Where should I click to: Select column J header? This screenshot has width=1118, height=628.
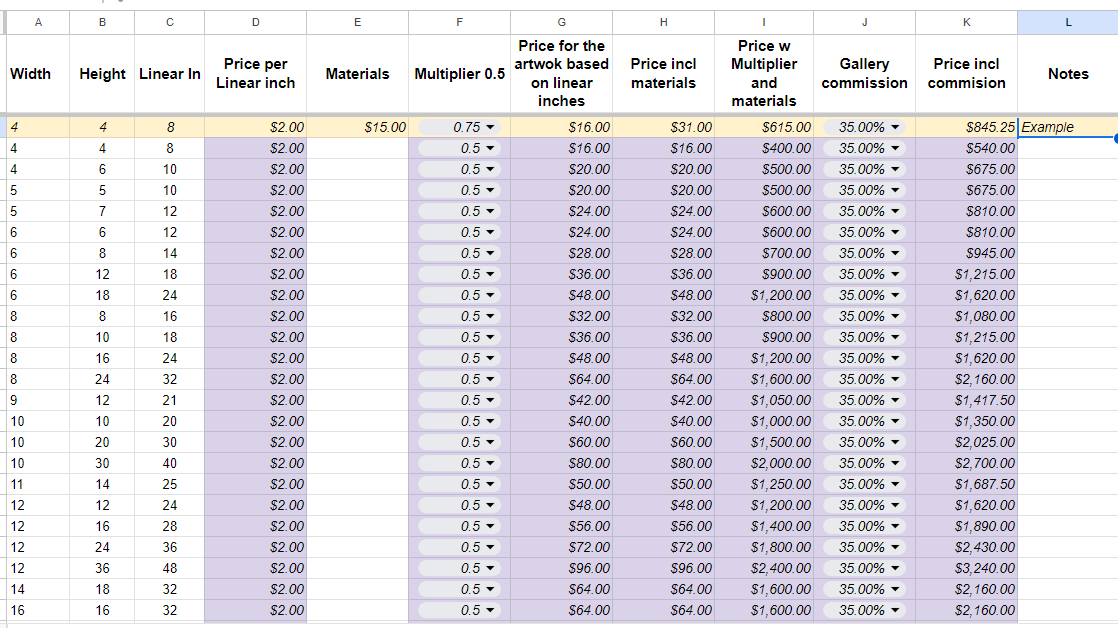tap(864, 22)
